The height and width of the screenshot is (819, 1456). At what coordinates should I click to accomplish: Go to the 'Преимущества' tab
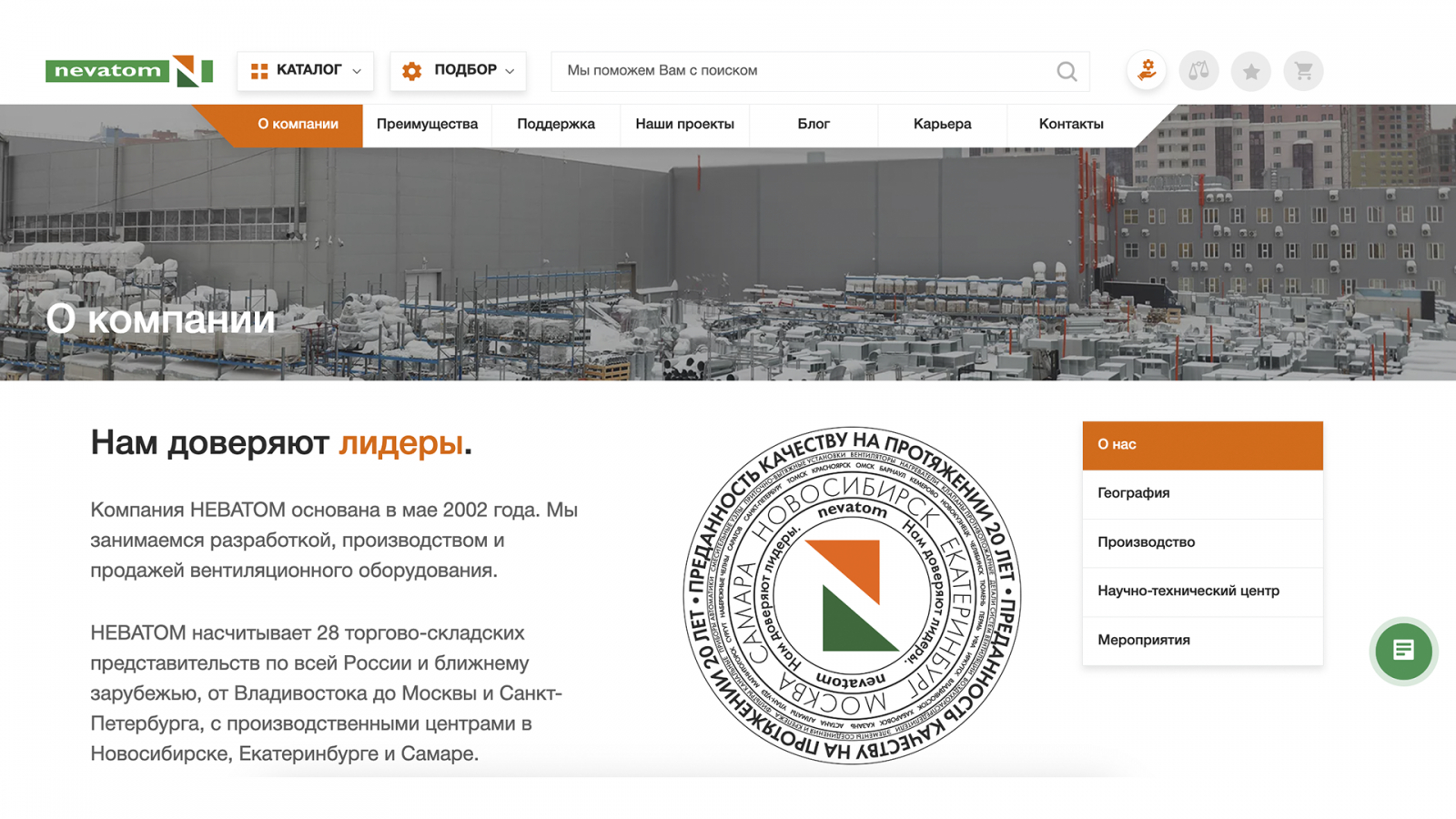(427, 125)
